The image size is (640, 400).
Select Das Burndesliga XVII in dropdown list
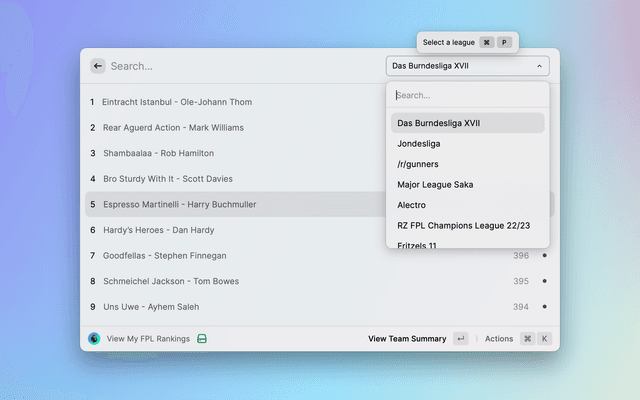[x=439, y=123]
